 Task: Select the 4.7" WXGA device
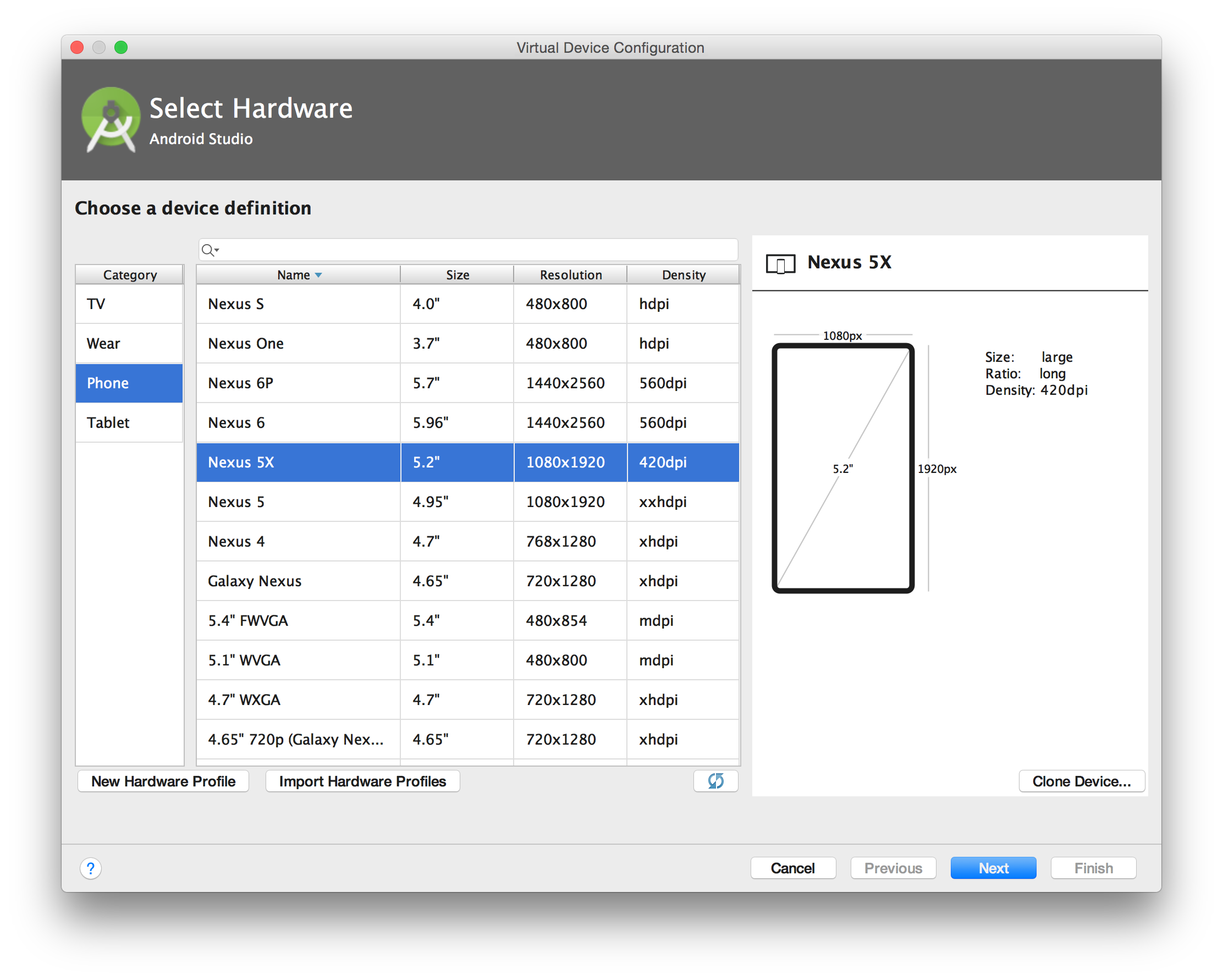pos(468,701)
